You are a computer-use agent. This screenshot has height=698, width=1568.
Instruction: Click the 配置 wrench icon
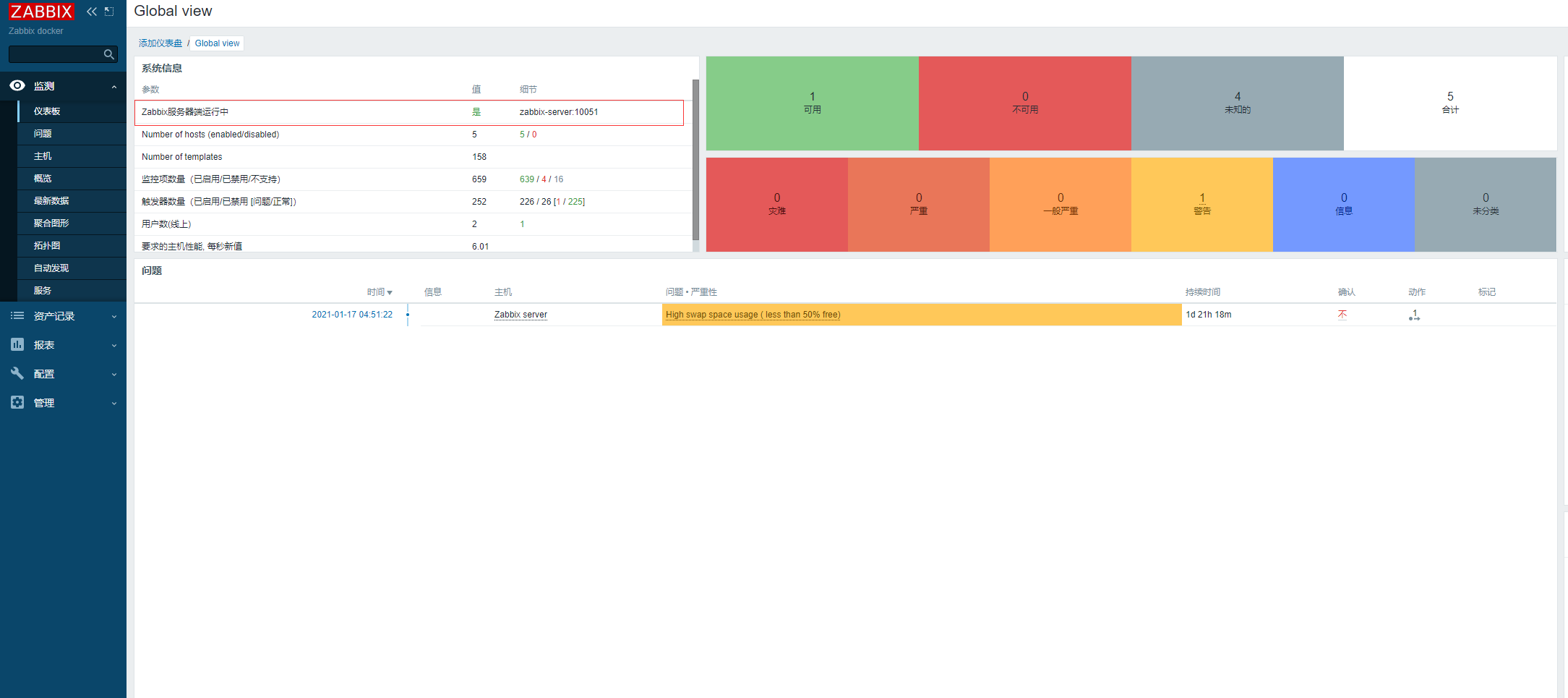(17, 373)
